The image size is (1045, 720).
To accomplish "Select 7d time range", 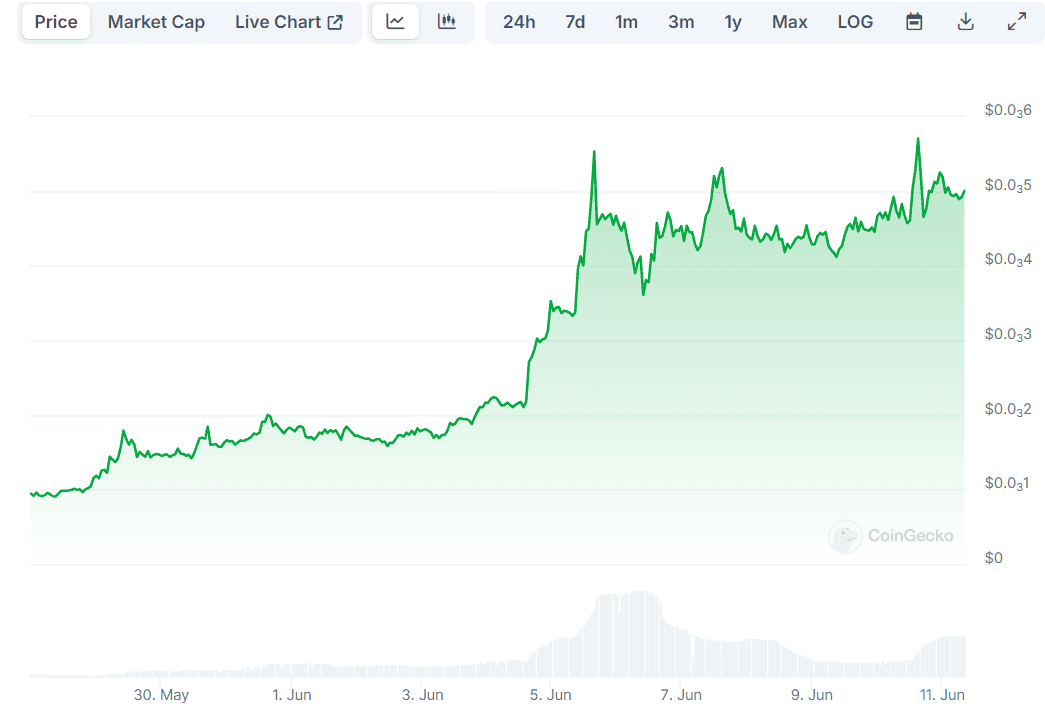I will pos(575,22).
